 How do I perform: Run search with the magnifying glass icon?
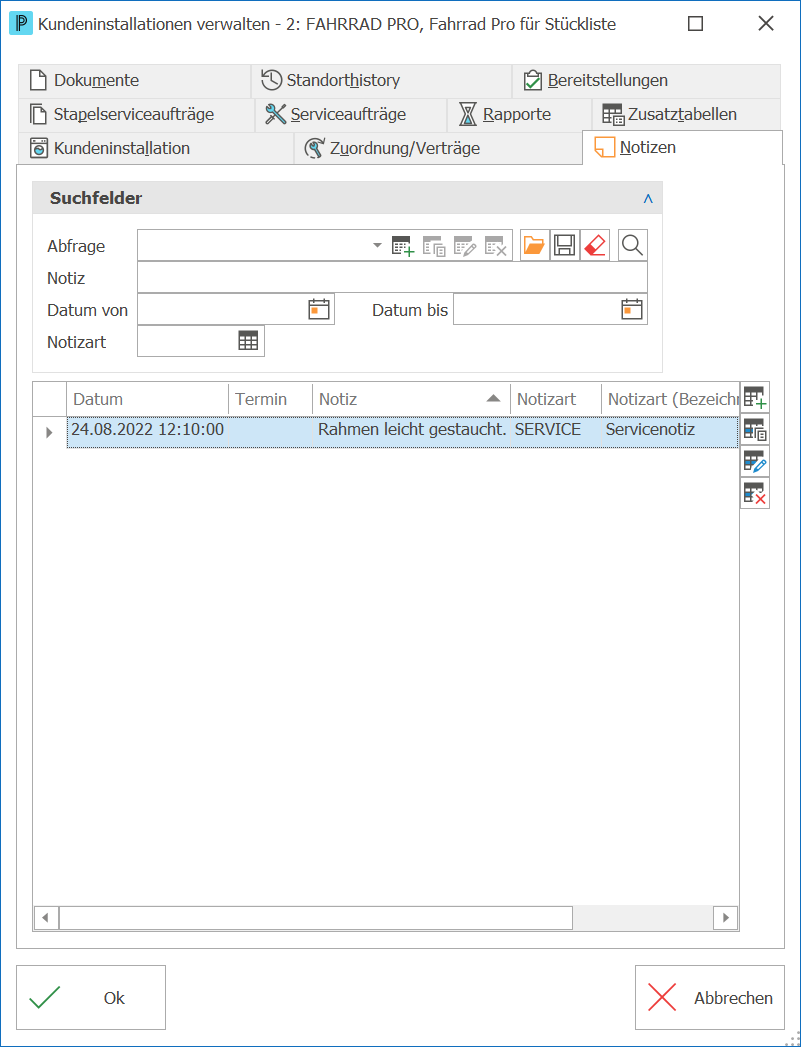click(x=632, y=245)
